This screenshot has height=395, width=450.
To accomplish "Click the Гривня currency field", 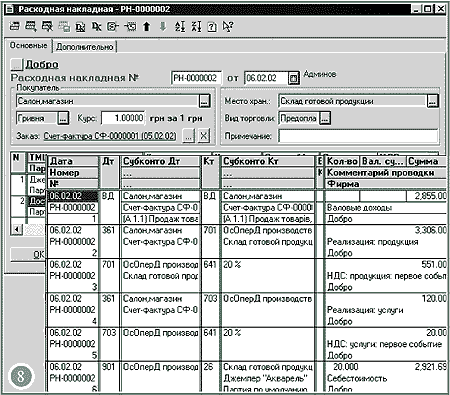I will click(37, 118).
